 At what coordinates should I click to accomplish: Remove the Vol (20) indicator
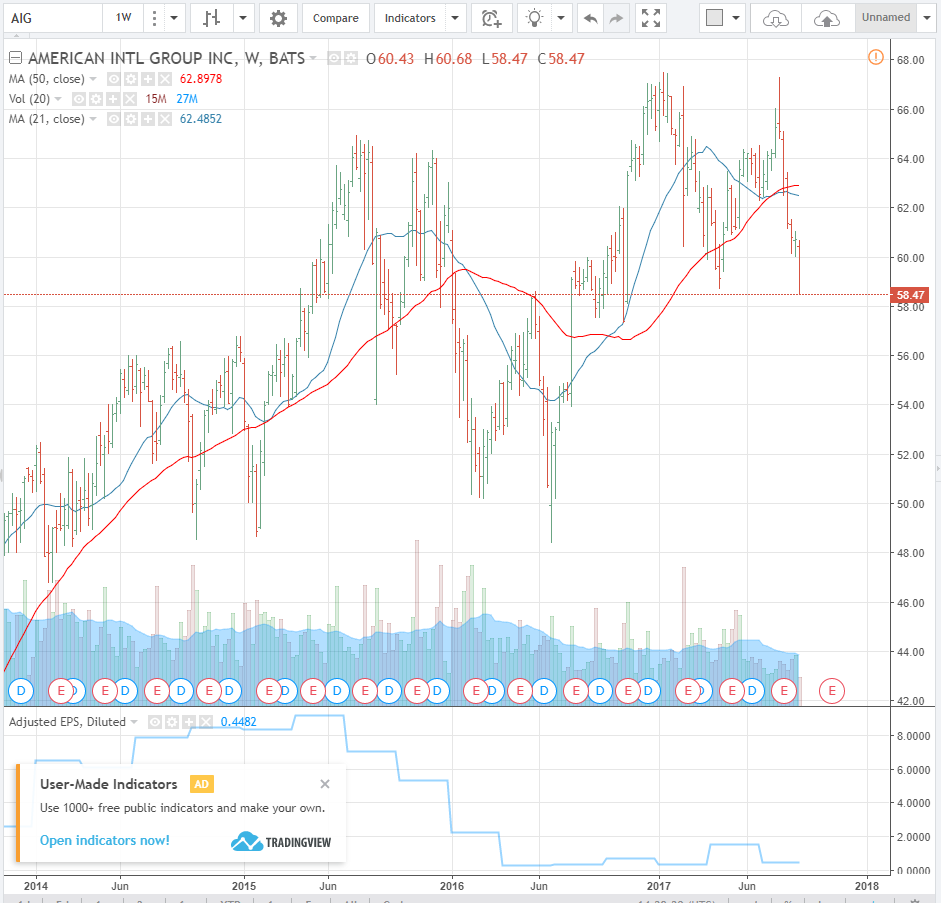pos(130,99)
